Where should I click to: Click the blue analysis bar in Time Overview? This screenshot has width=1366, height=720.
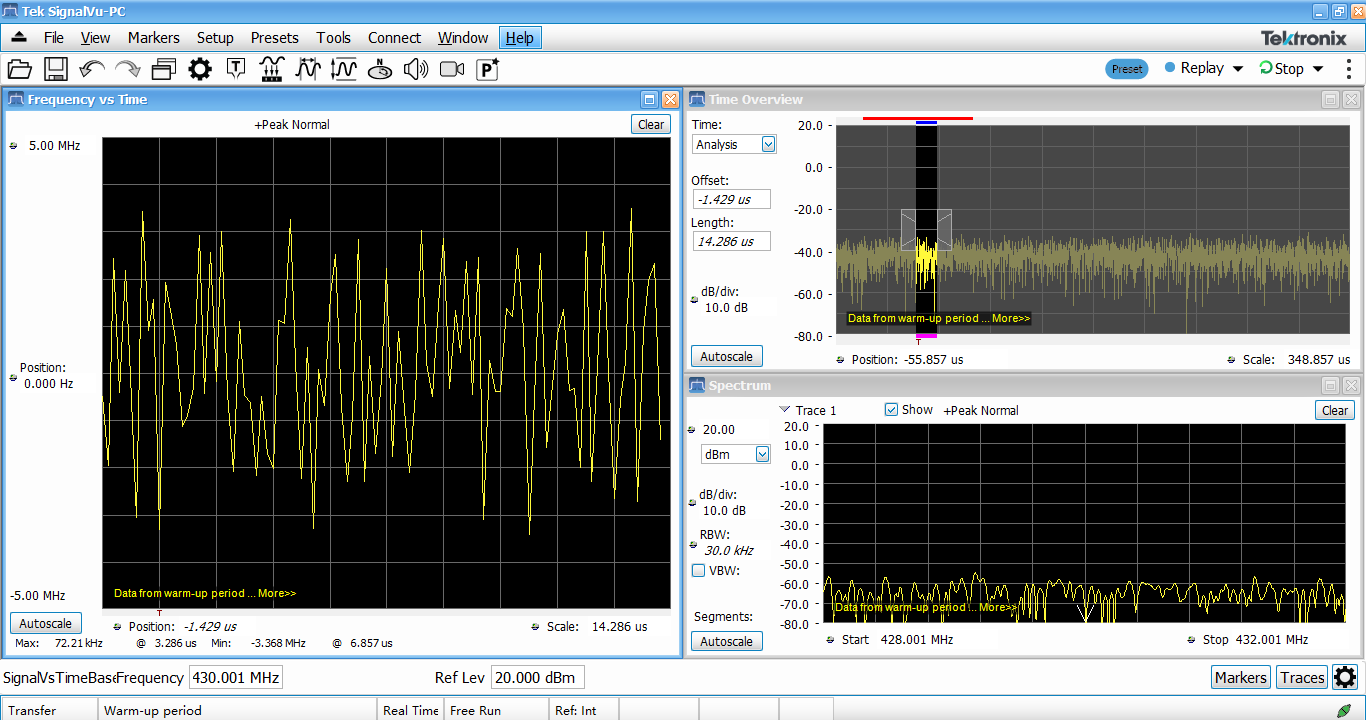pos(926,122)
